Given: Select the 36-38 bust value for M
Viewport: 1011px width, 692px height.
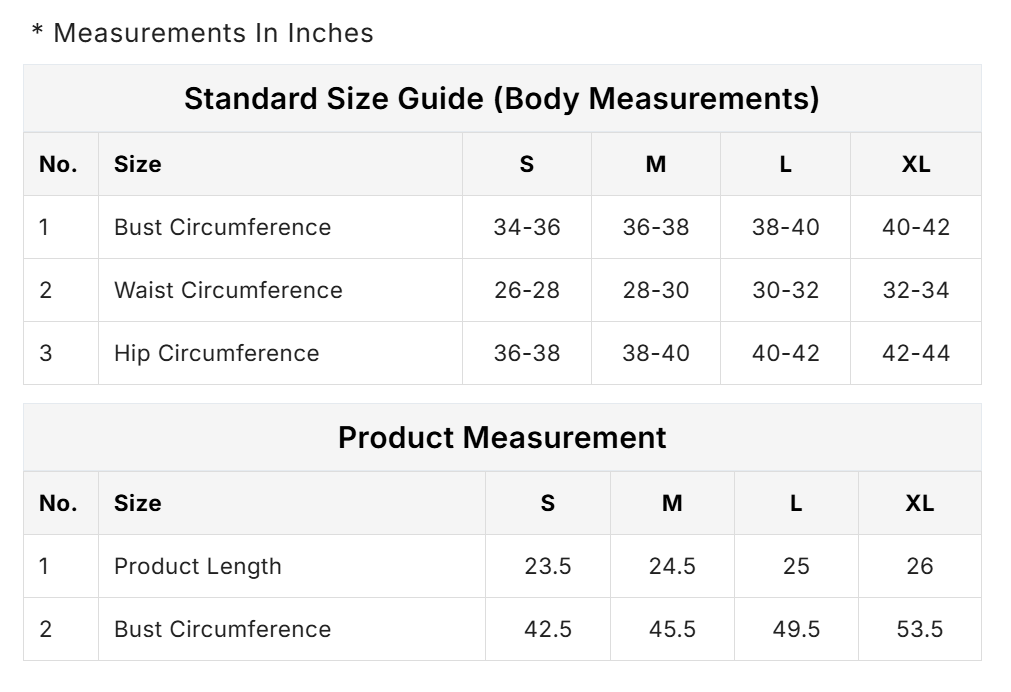Looking at the screenshot, I should [x=656, y=227].
